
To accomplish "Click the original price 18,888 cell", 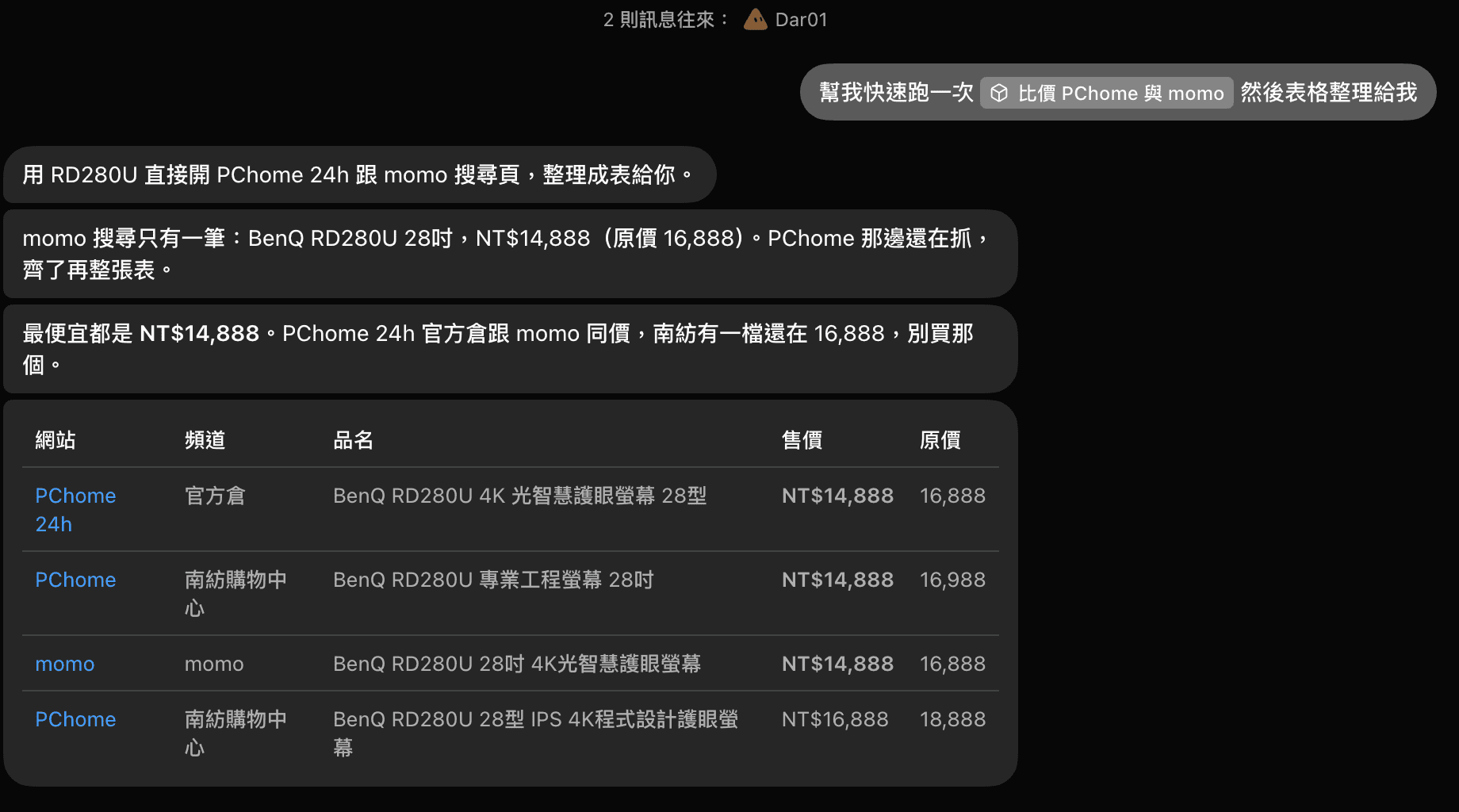I will (x=952, y=719).
